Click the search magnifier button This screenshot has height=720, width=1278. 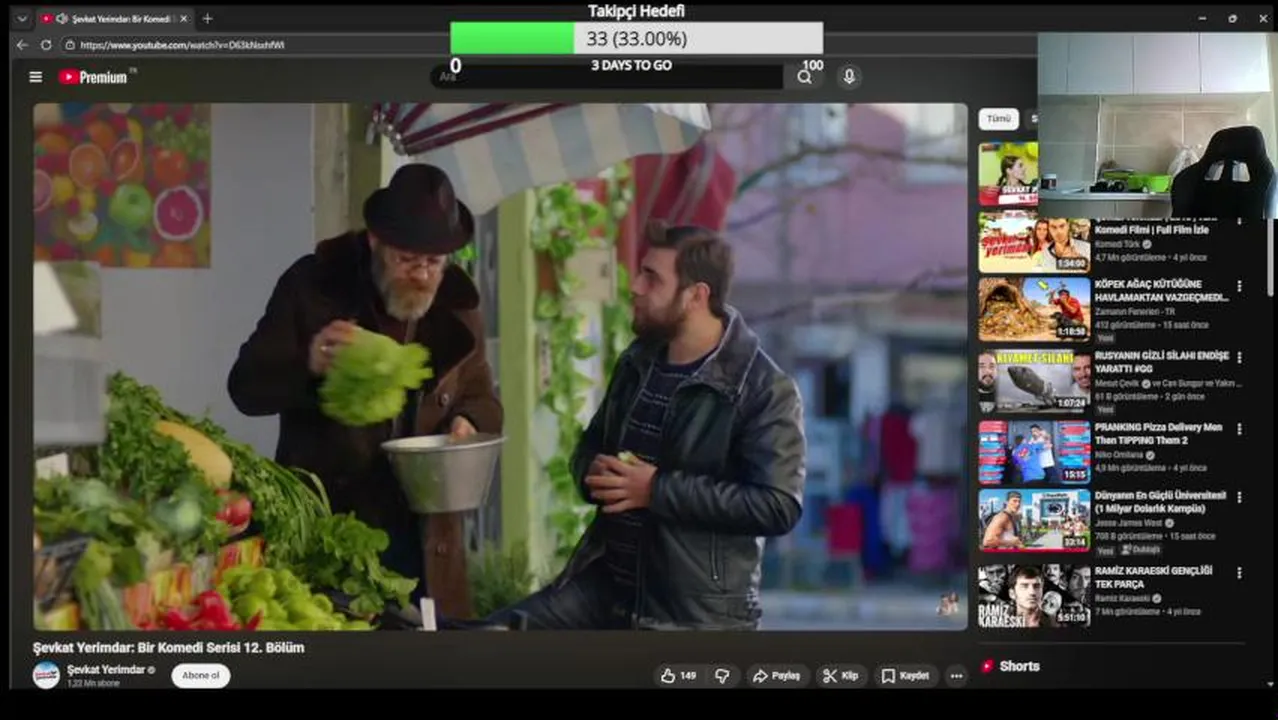804,77
